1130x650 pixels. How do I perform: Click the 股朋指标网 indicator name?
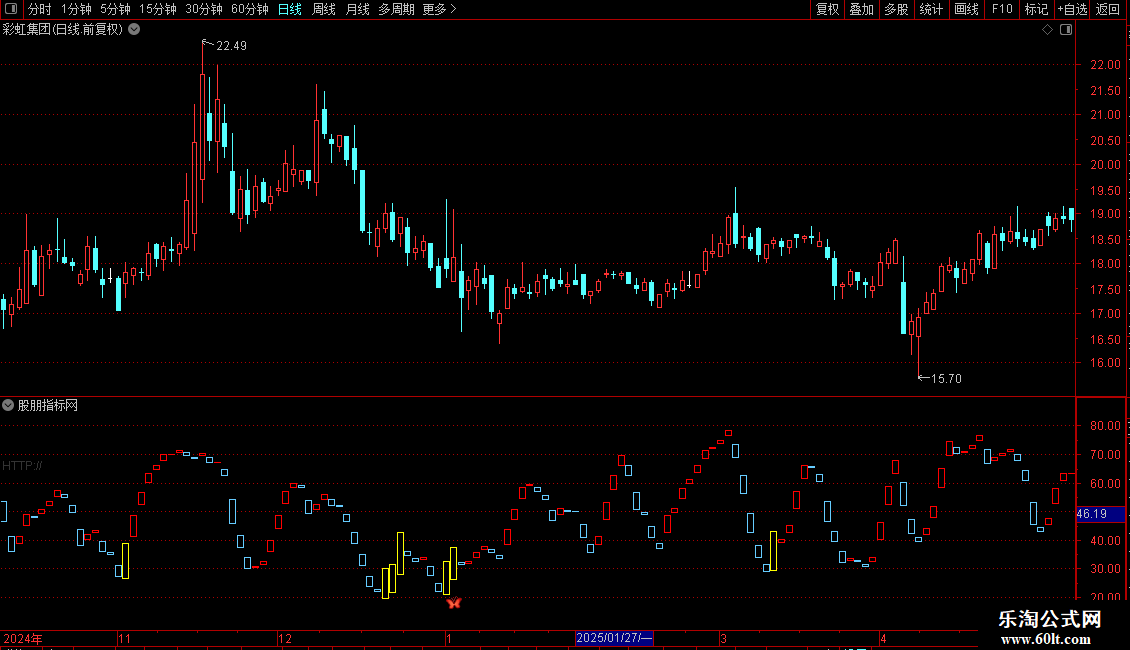[48, 406]
